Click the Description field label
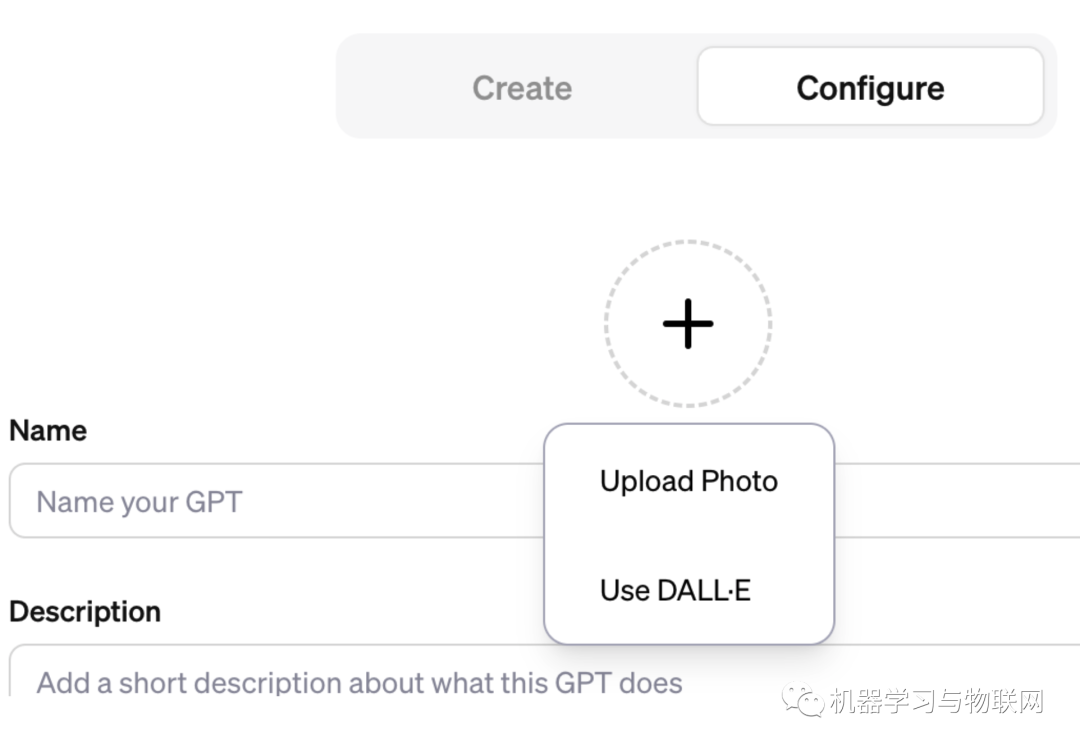 point(85,612)
